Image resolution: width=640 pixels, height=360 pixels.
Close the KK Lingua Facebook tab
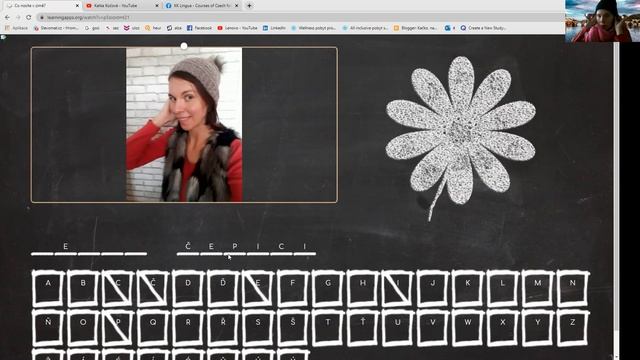[x=236, y=6]
